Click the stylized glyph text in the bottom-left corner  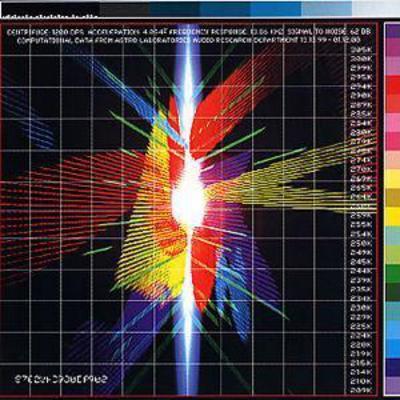[62, 379]
